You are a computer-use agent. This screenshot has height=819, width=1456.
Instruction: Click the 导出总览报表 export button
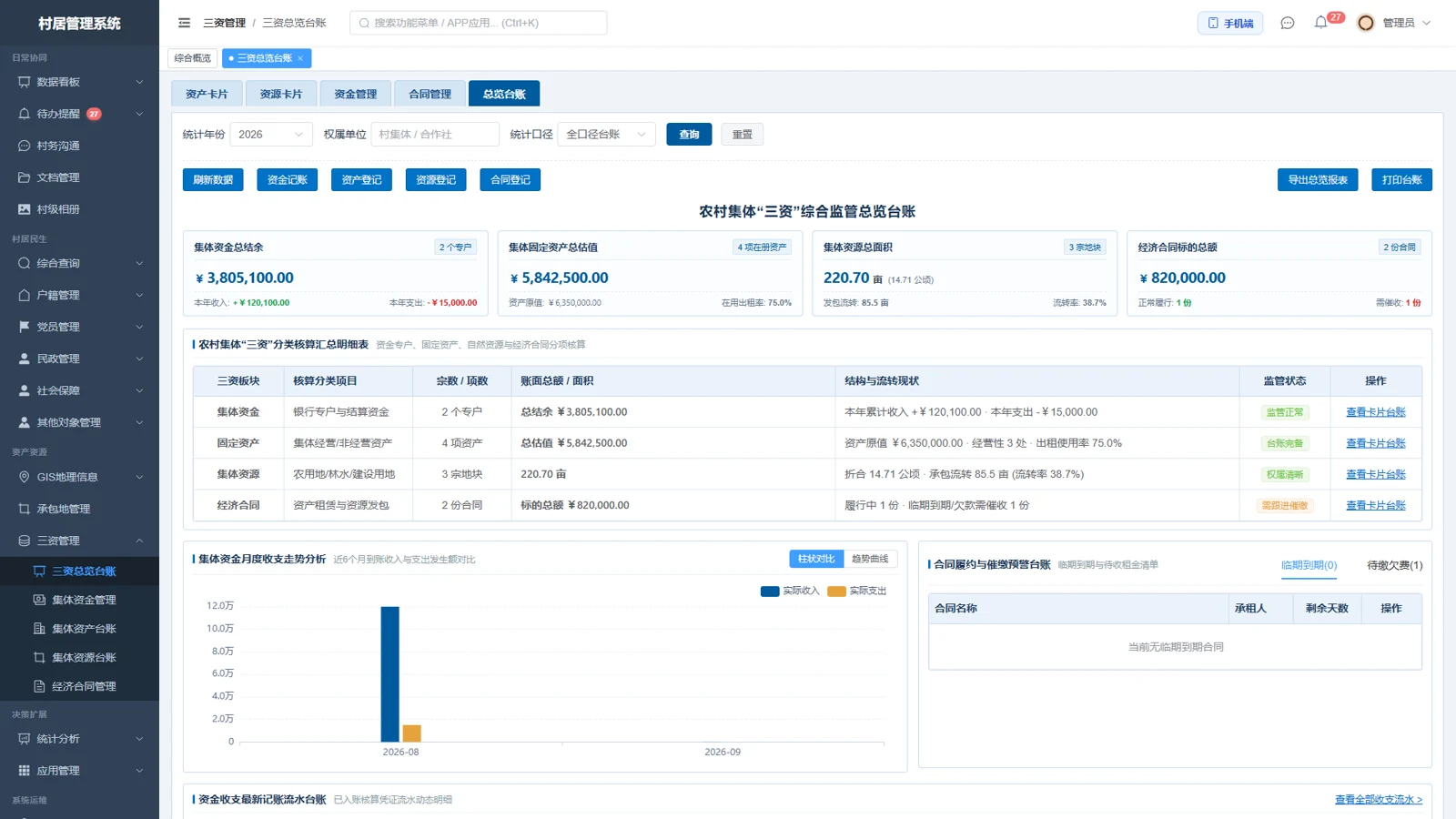point(1318,180)
